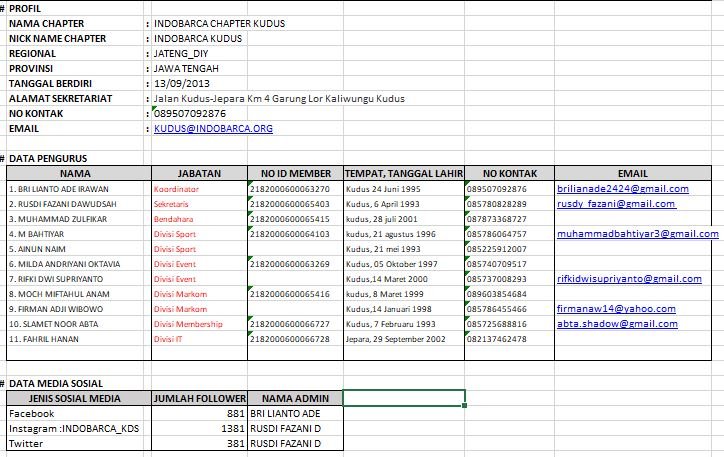Image resolution: width=724 pixels, height=457 pixels.
Task: Open rifkidwisupriyanto@gmail.com email link
Action: point(629,278)
